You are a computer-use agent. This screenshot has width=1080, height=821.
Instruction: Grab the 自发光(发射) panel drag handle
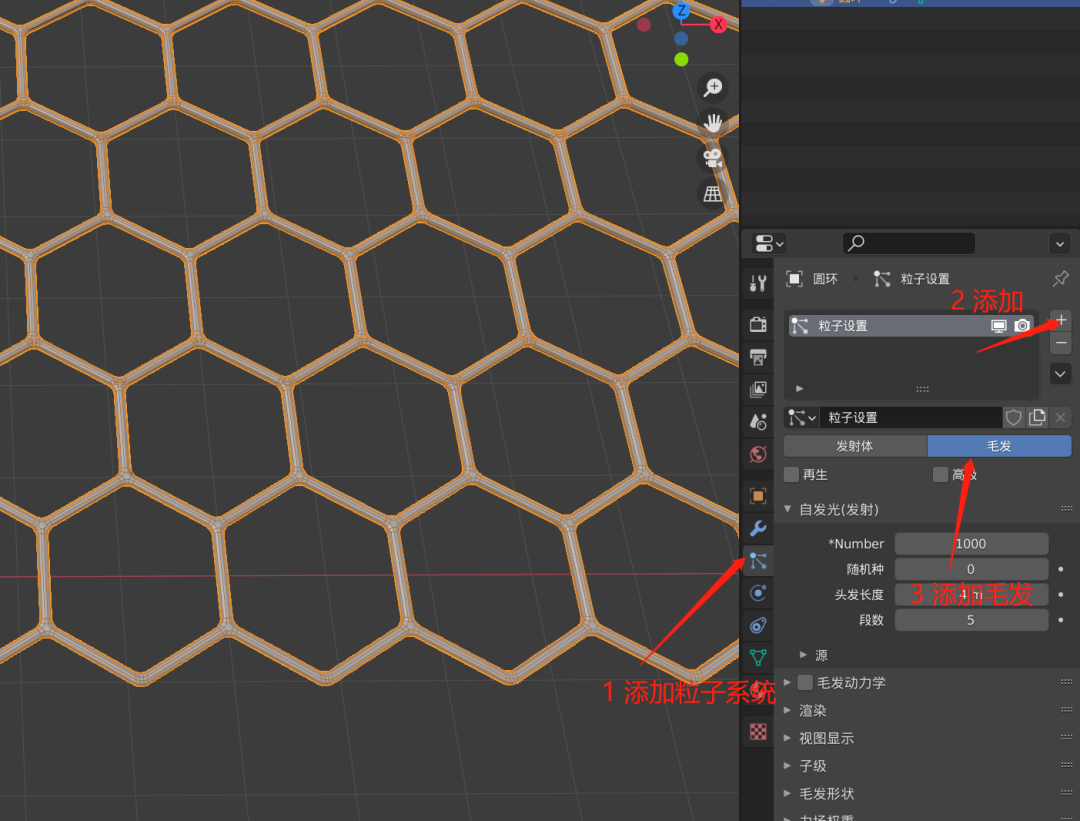point(1066,508)
